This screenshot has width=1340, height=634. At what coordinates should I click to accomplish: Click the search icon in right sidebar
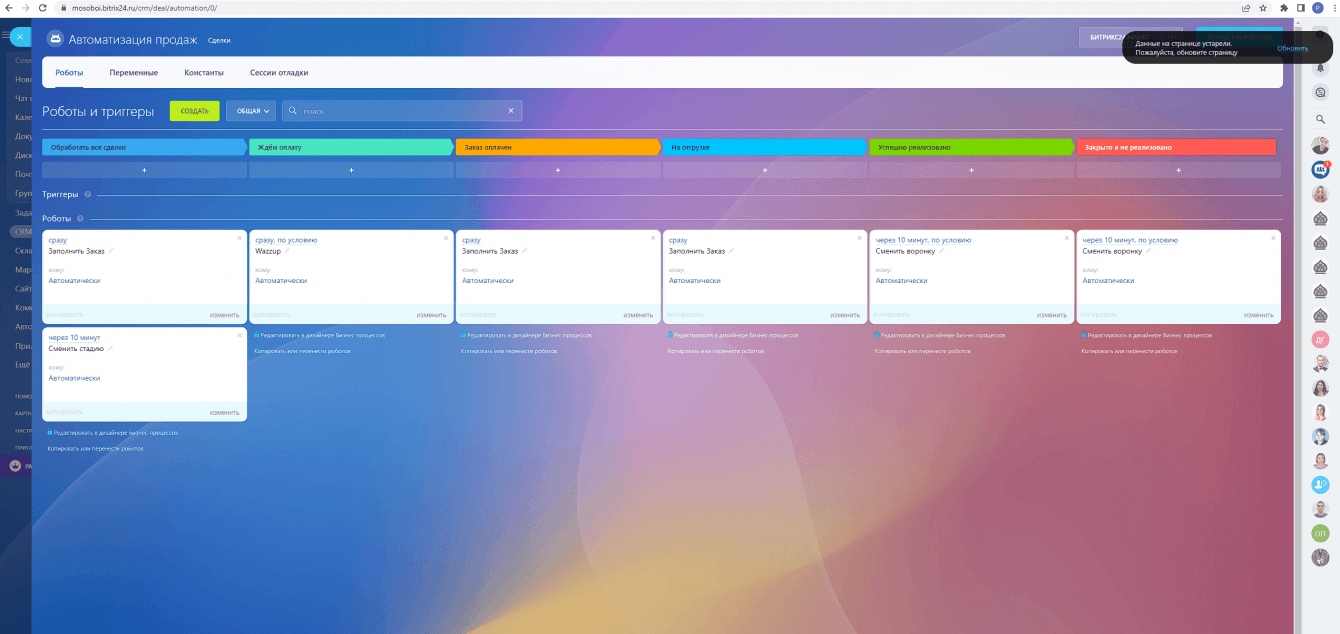1320,118
